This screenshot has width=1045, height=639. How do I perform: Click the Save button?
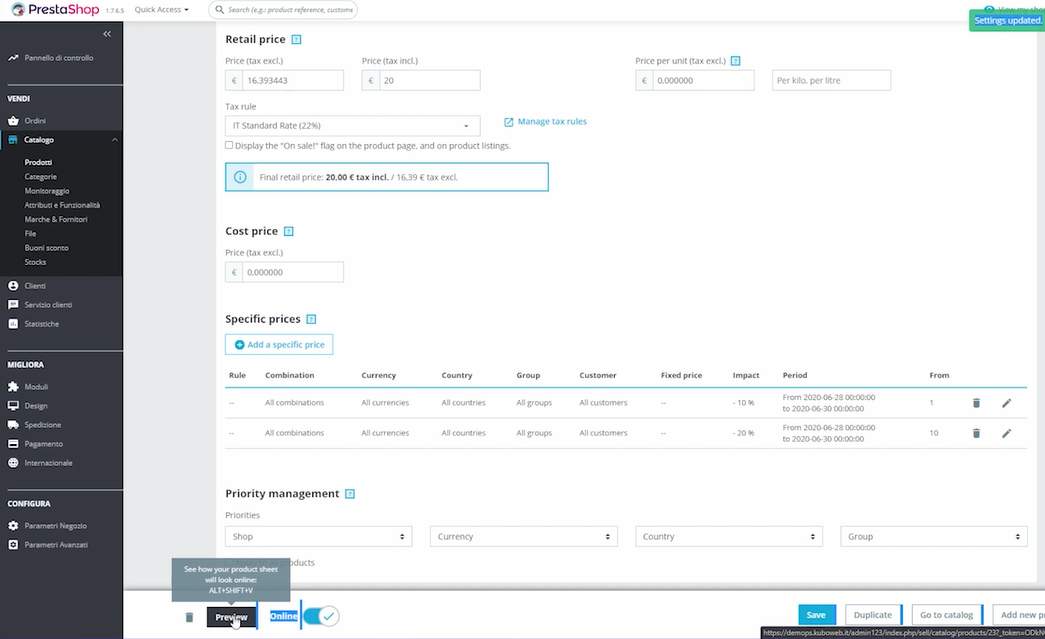coord(816,615)
